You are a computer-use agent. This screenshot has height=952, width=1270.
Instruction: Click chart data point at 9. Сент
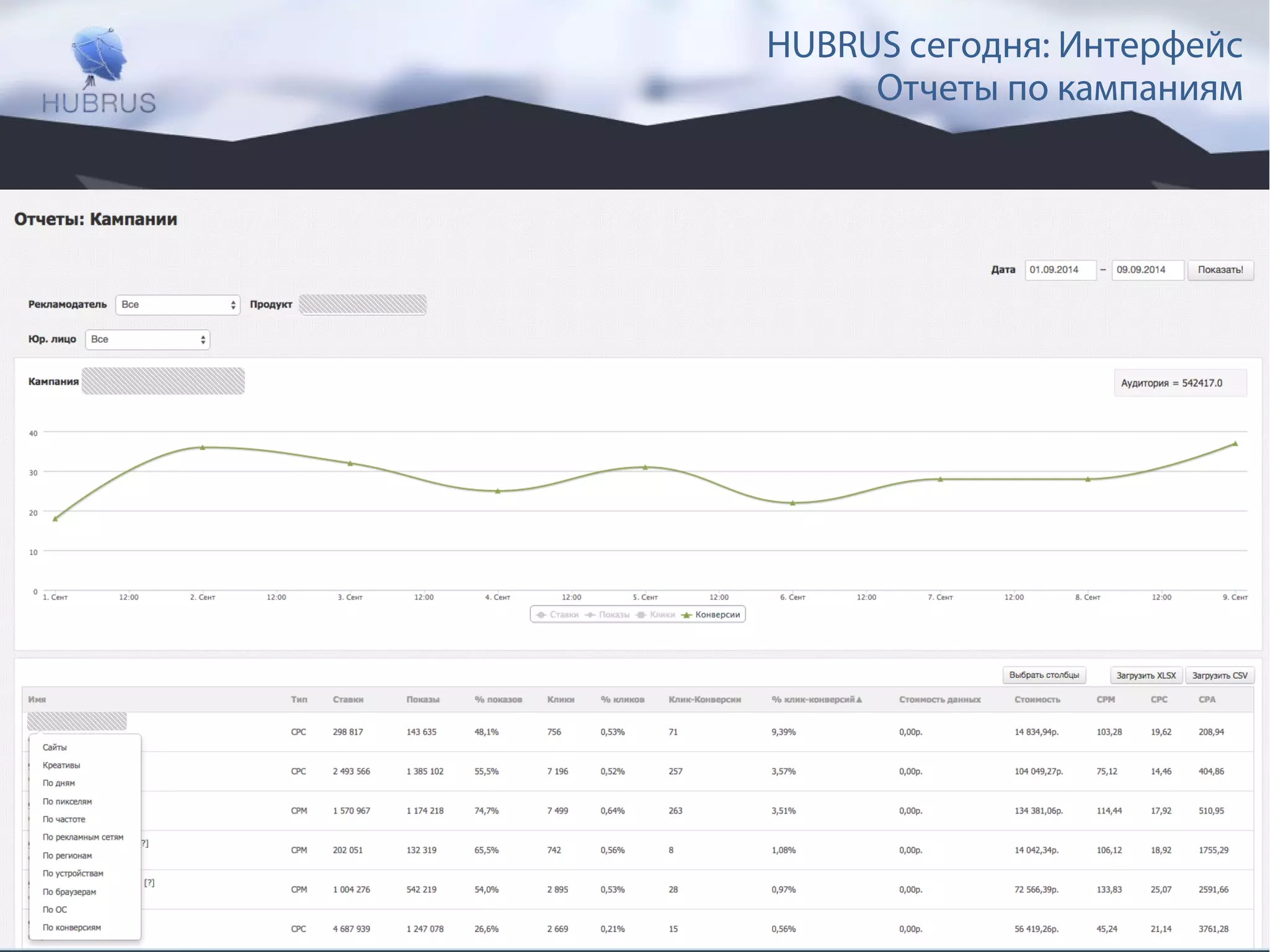(x=1235, y=443)
